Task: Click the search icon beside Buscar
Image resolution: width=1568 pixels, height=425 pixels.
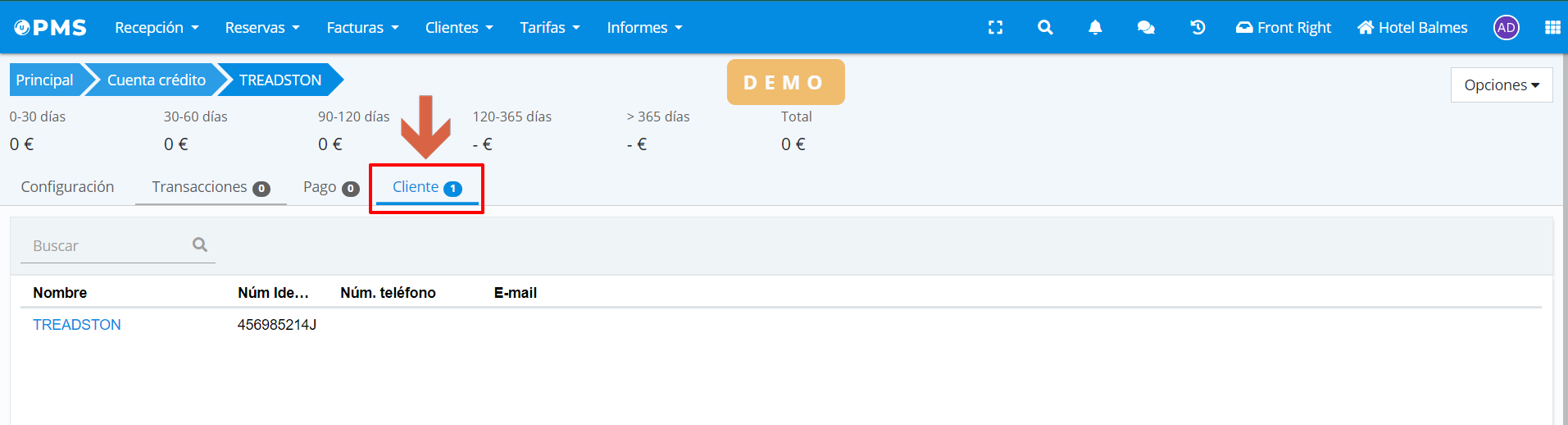Action: coord(200,244)
